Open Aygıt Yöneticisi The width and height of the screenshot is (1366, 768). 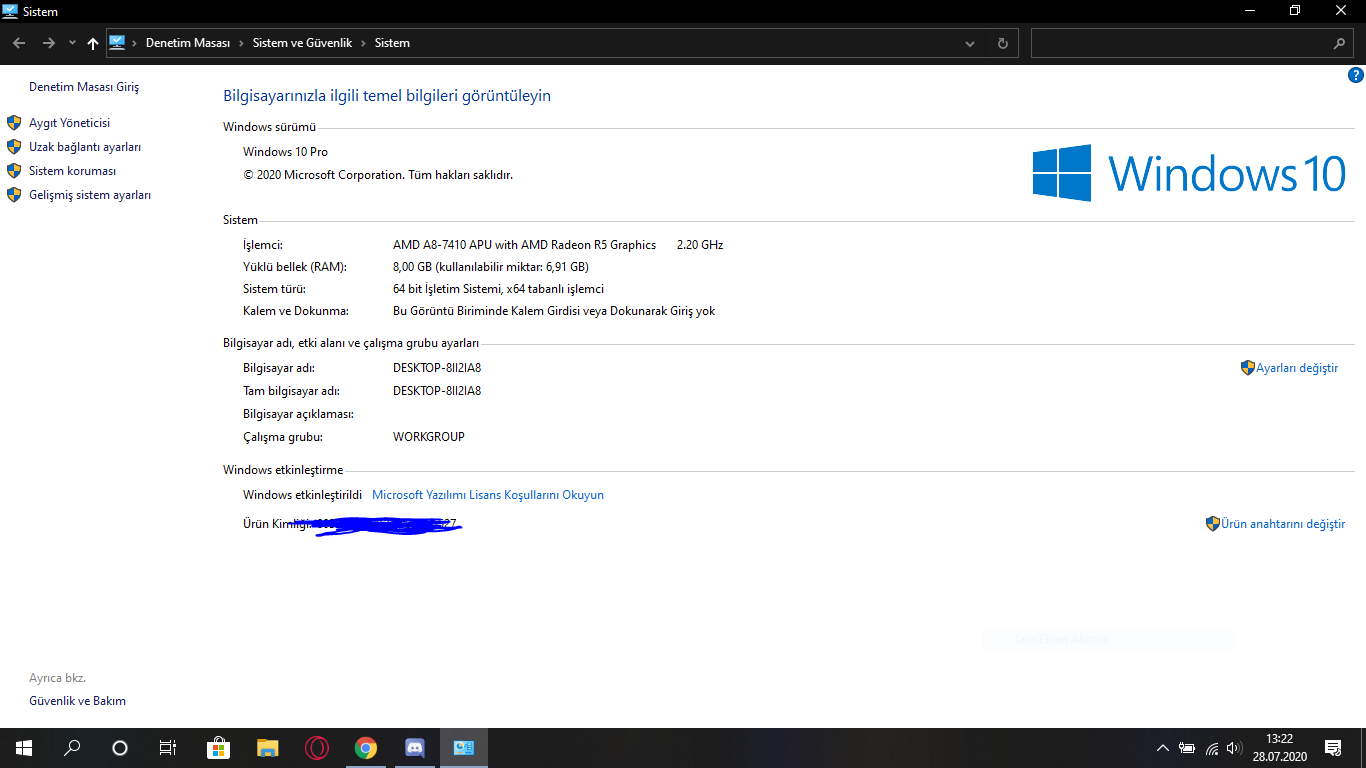coord(69,123)
